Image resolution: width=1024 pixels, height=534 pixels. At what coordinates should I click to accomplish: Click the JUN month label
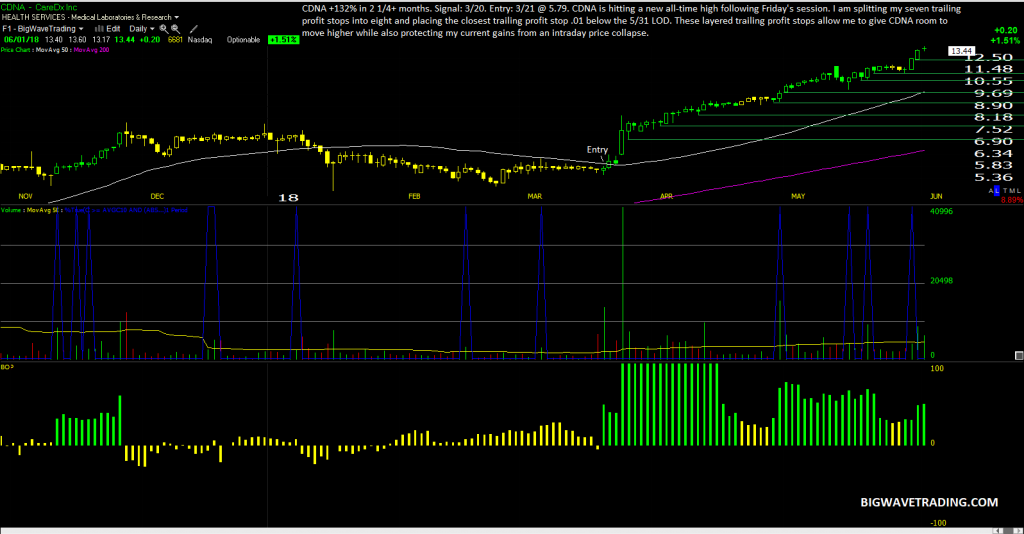coord(936,196)
